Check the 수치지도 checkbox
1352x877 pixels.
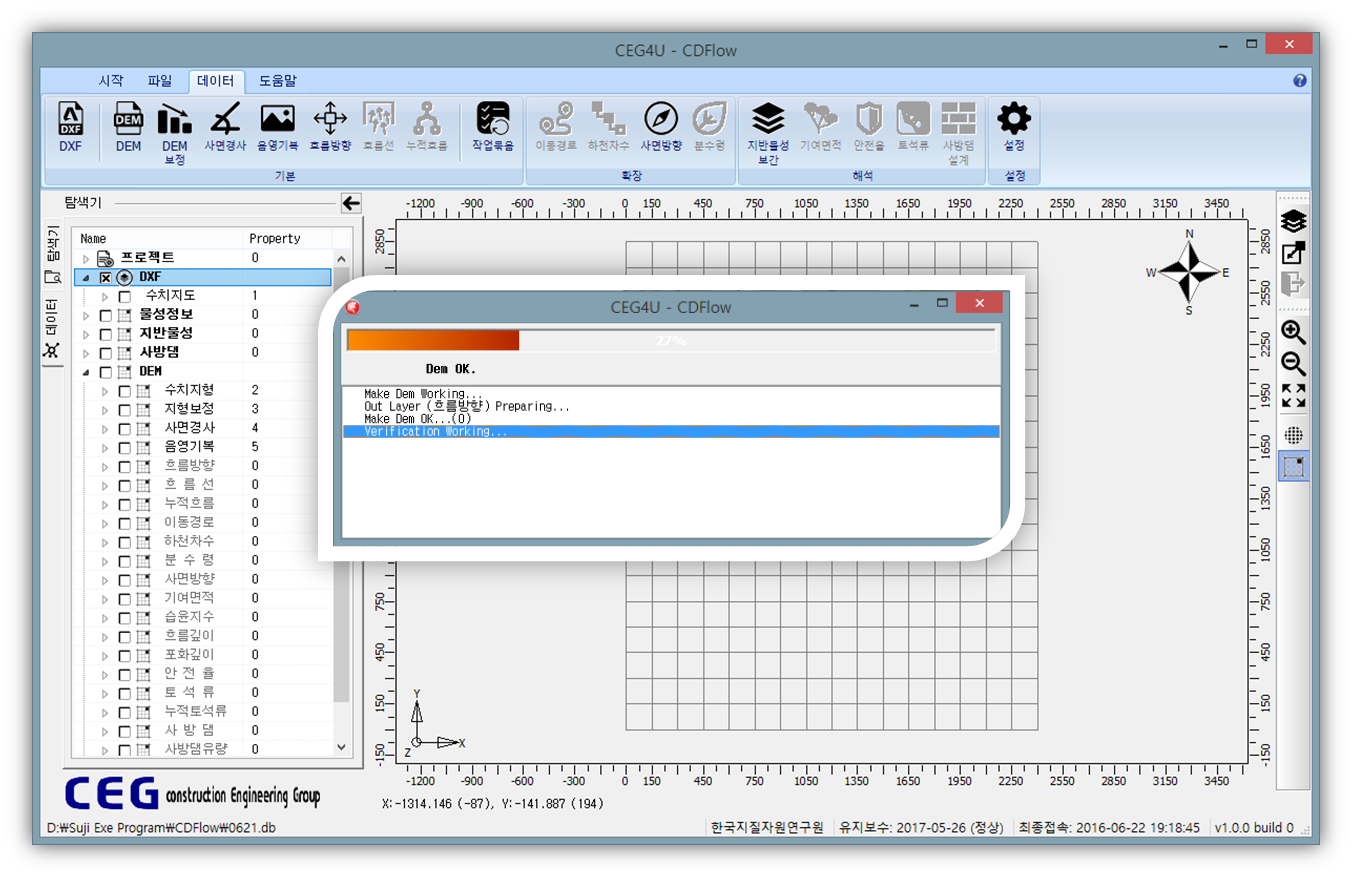(125, 296)
